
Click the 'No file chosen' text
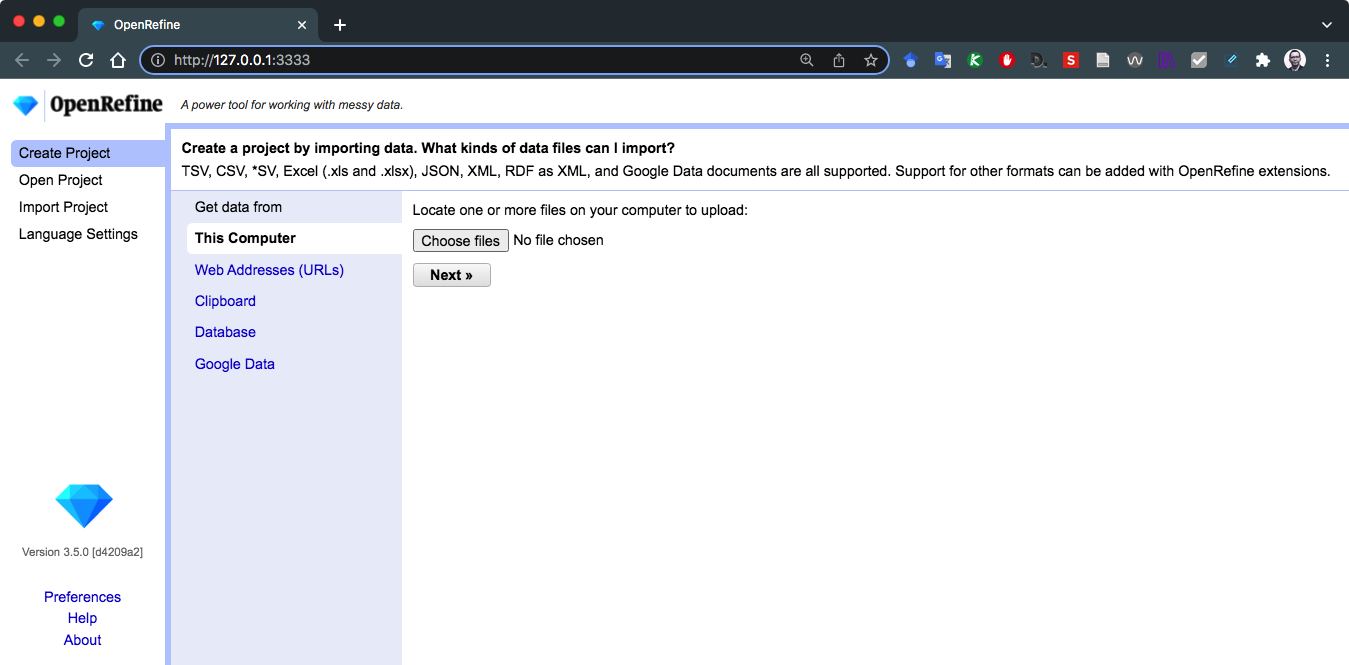pyautogui.click(x=558, y=241)
